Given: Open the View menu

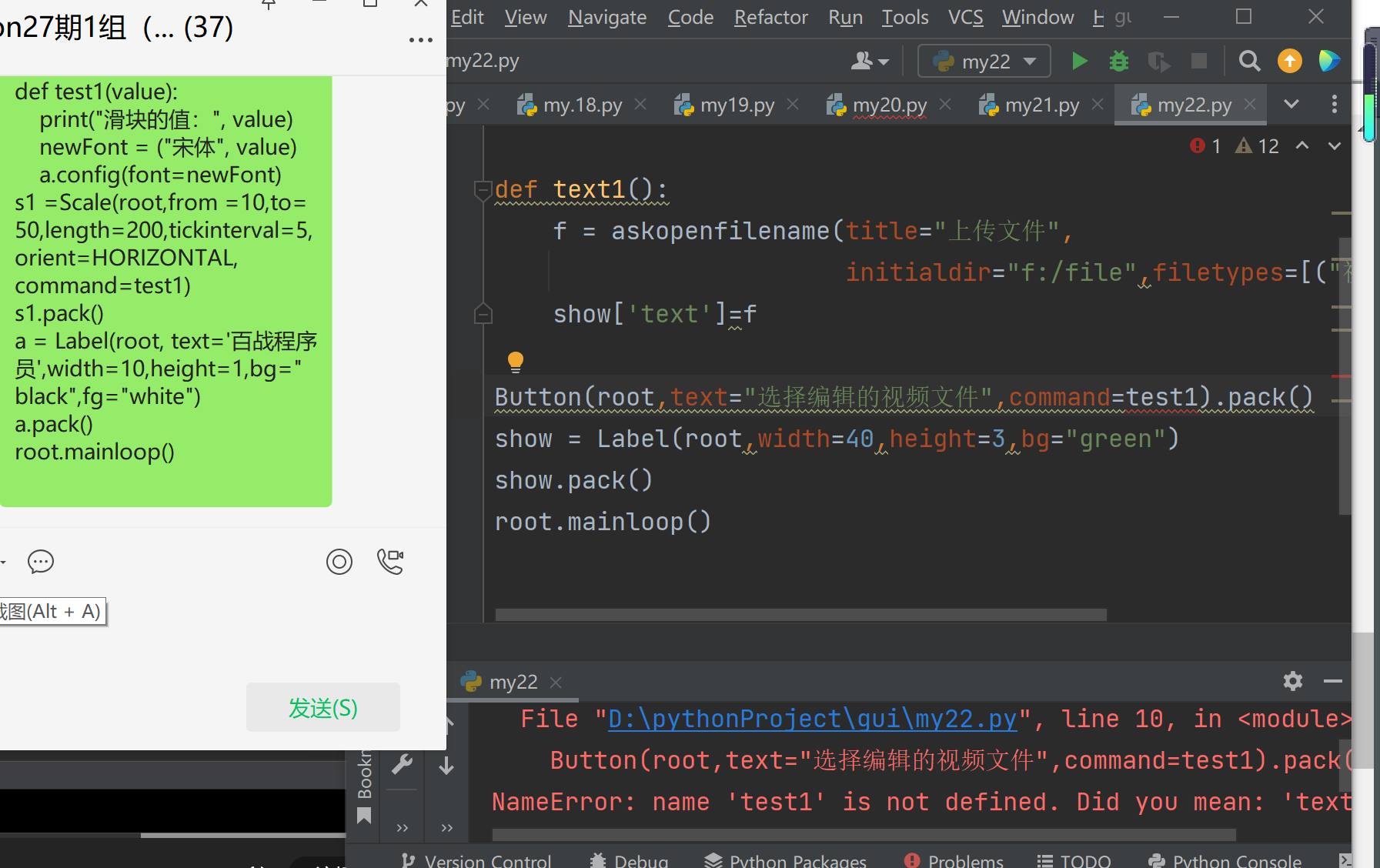Looking at the screenshot, I should [526, 17].
